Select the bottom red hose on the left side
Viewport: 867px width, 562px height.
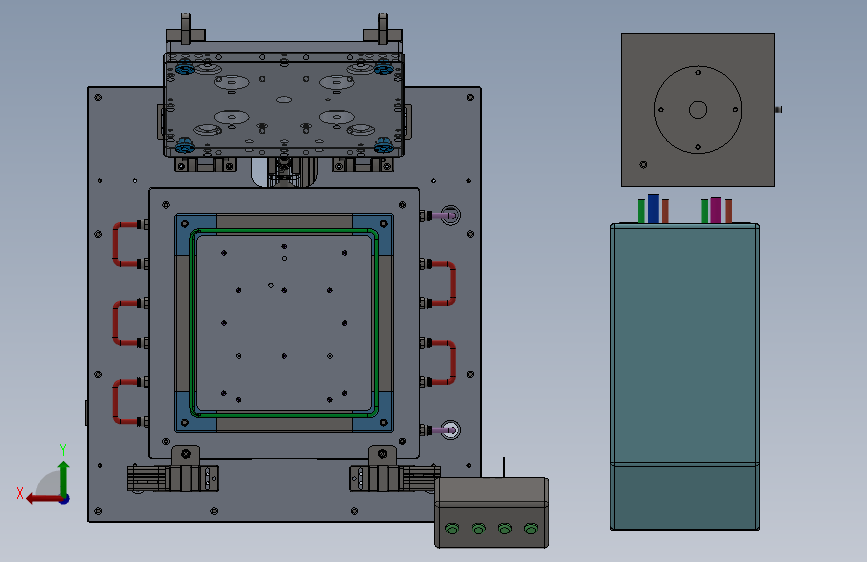(116, 402)
